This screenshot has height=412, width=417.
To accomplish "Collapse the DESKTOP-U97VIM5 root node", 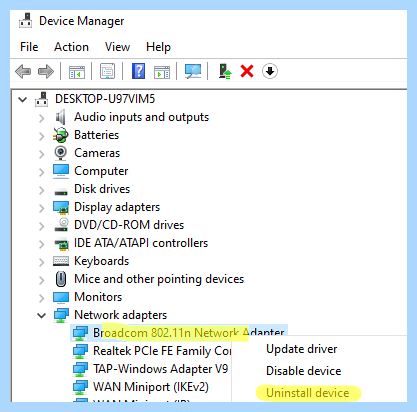I will pyautogui.click(x=23, y=99).
